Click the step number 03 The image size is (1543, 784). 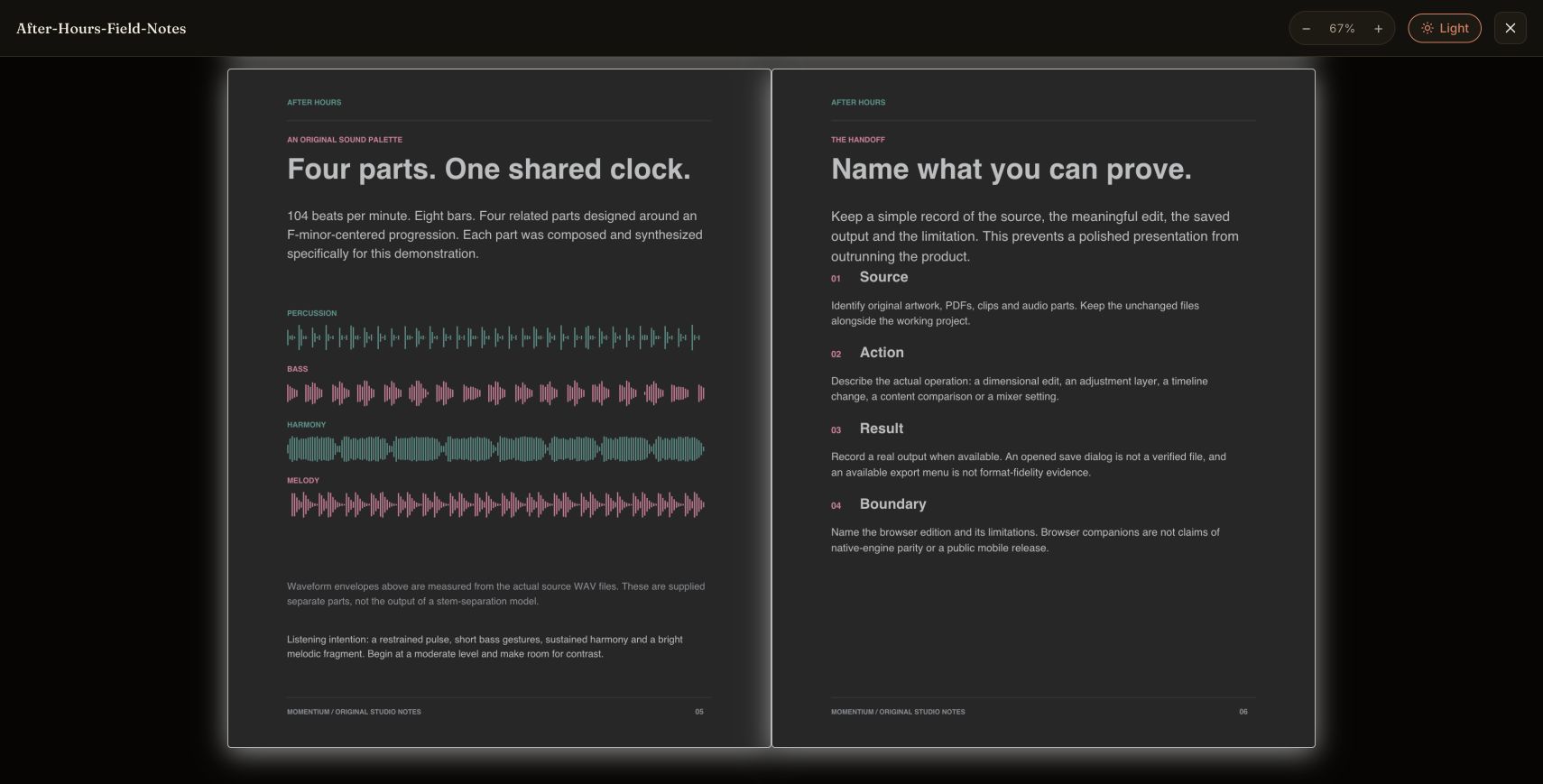click(836, 430)
